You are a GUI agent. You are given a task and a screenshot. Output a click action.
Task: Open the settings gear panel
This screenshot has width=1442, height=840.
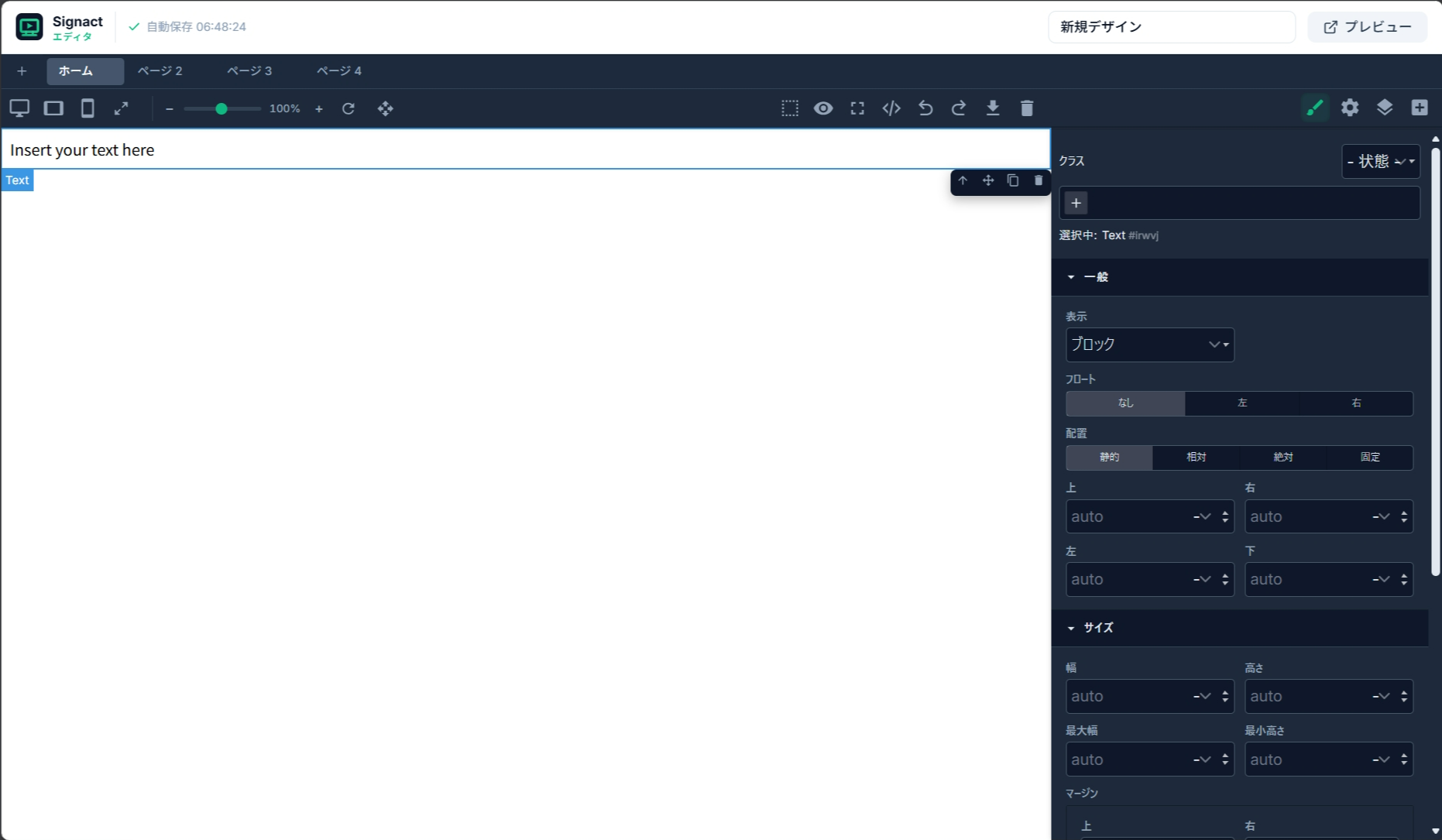pyautogui.click(x=1350, y=108)
